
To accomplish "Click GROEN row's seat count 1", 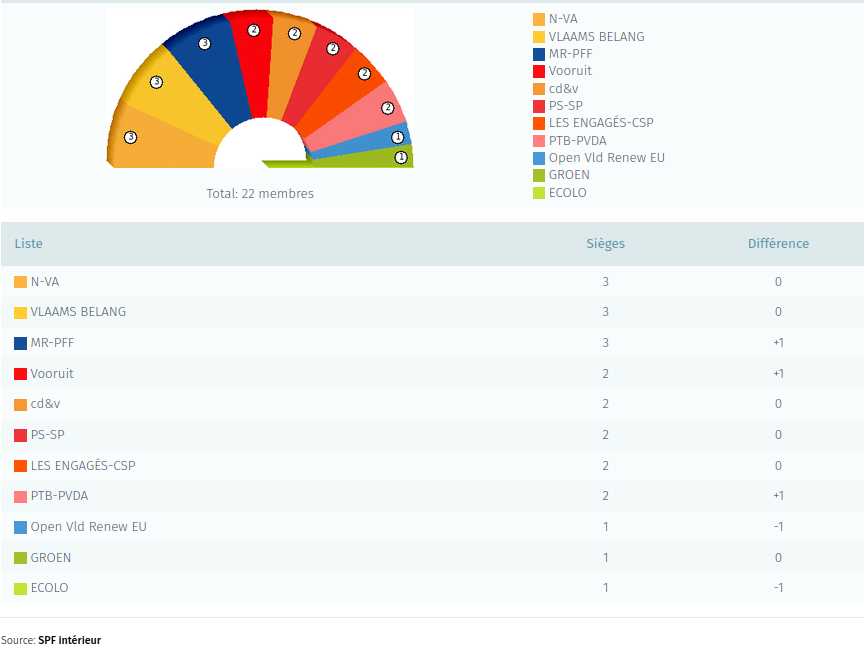I will pos(606,558).
